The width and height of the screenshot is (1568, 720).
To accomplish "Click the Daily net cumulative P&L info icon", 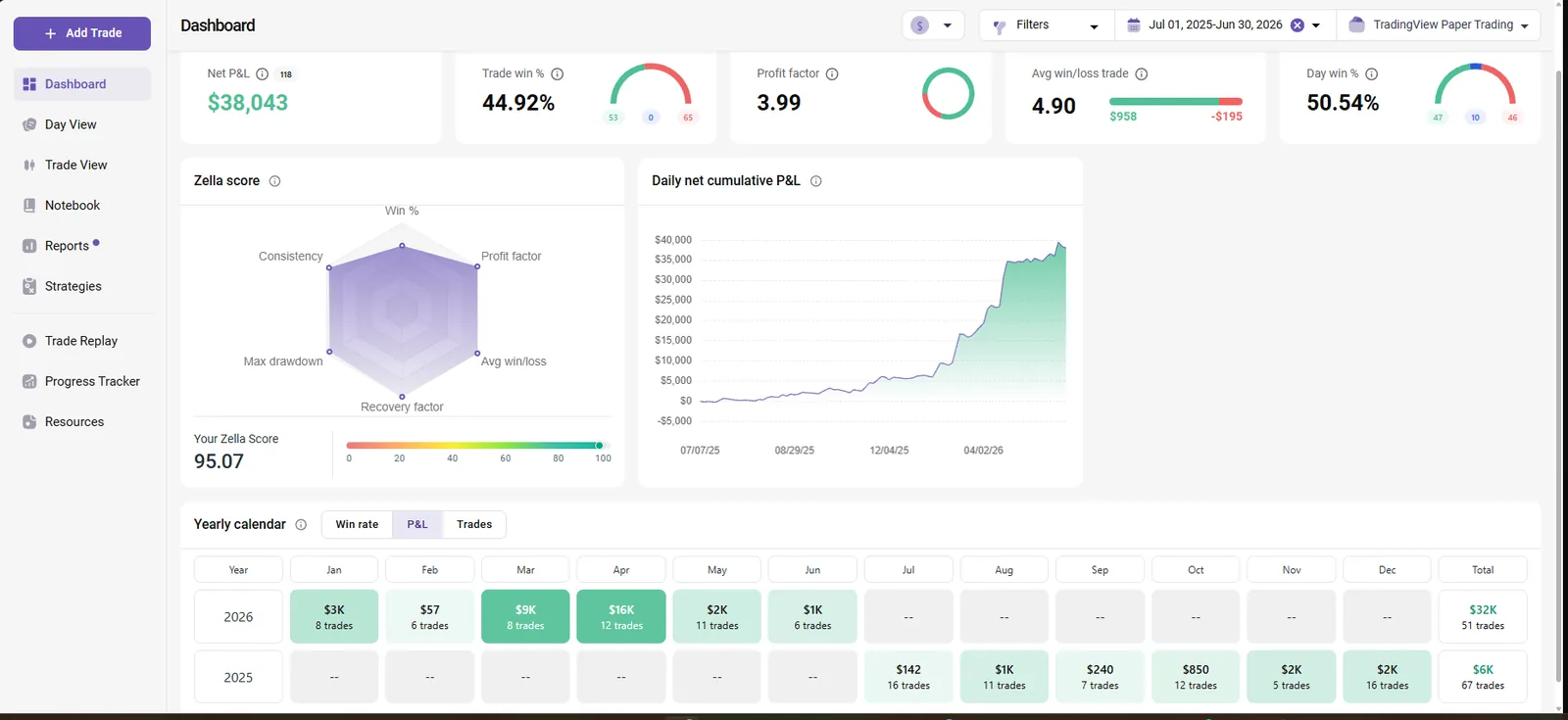I will point(816,181).
